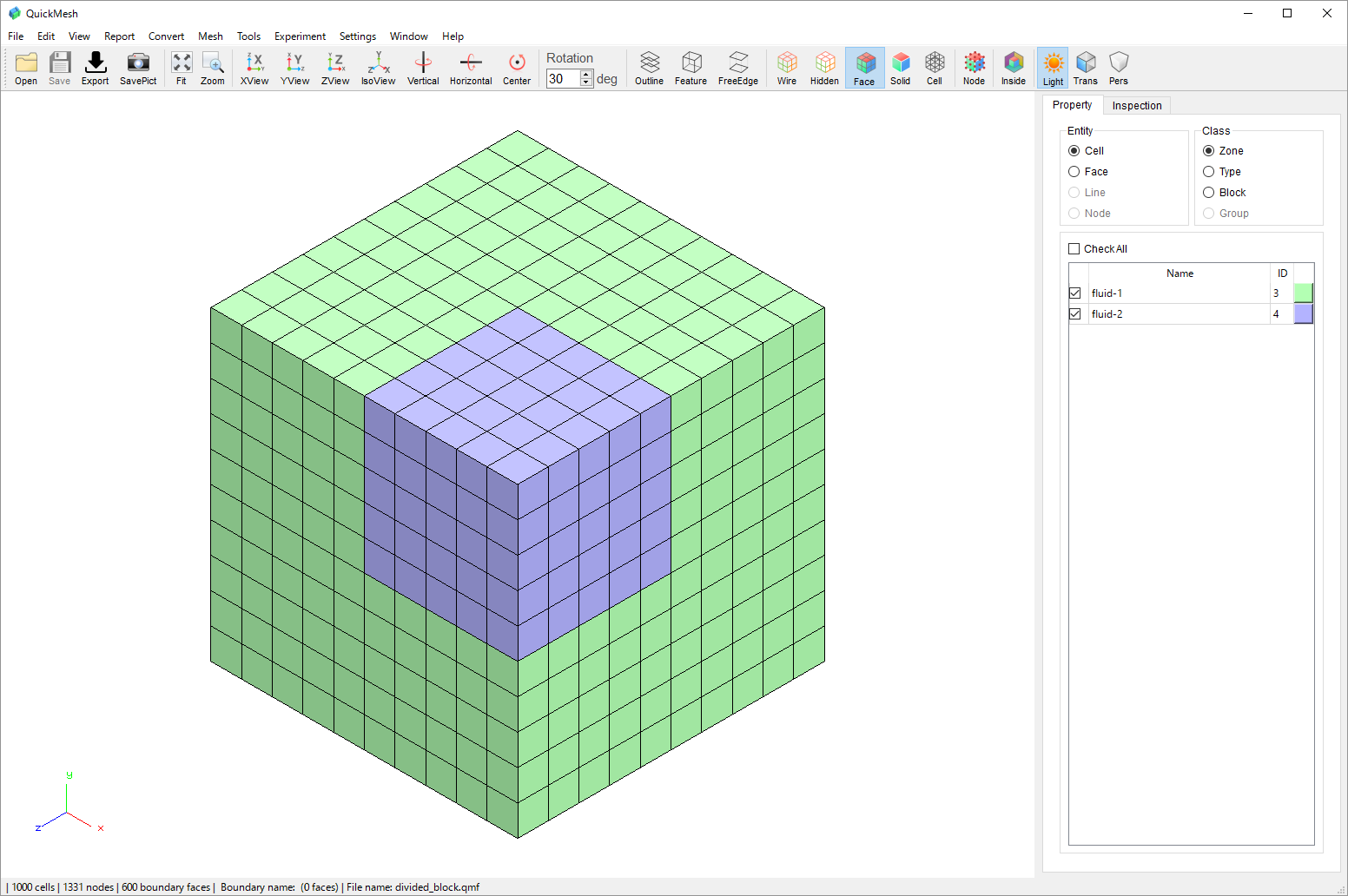Screen dimensions: 1348x896
Task: Open a mesh file with Open icon
Action: click(26, 68)
